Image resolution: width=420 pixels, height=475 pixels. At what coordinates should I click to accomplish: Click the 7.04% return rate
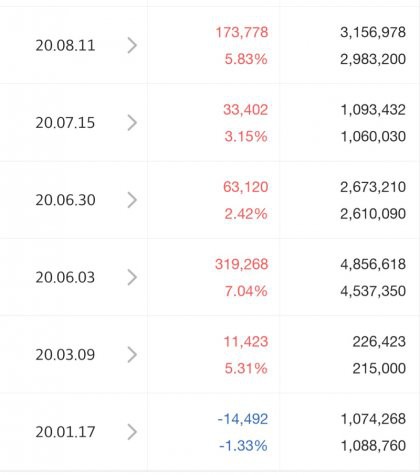(246, 291)
